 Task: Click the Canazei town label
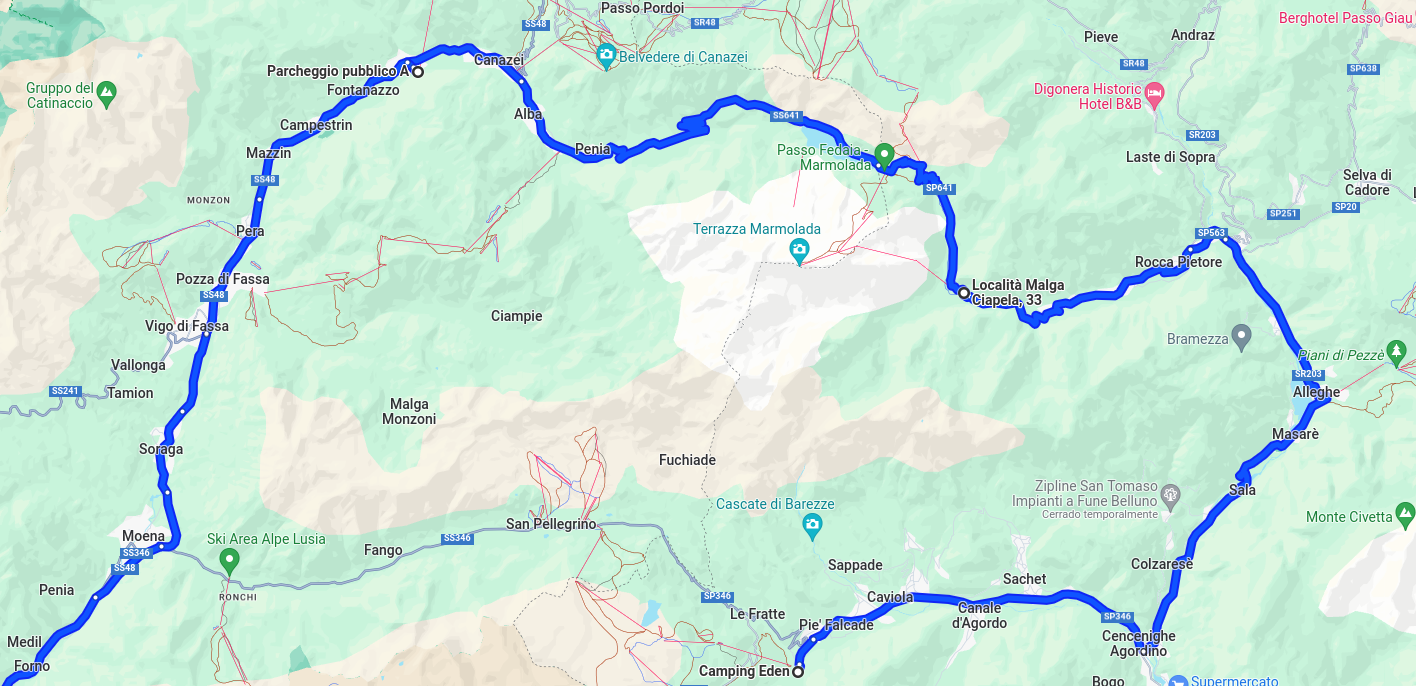(498, 60)
